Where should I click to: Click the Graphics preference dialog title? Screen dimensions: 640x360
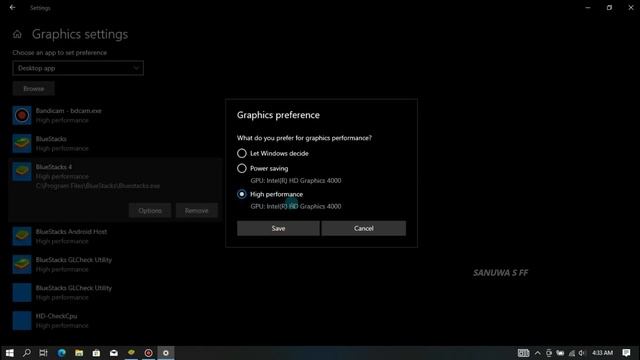[278, 115]
